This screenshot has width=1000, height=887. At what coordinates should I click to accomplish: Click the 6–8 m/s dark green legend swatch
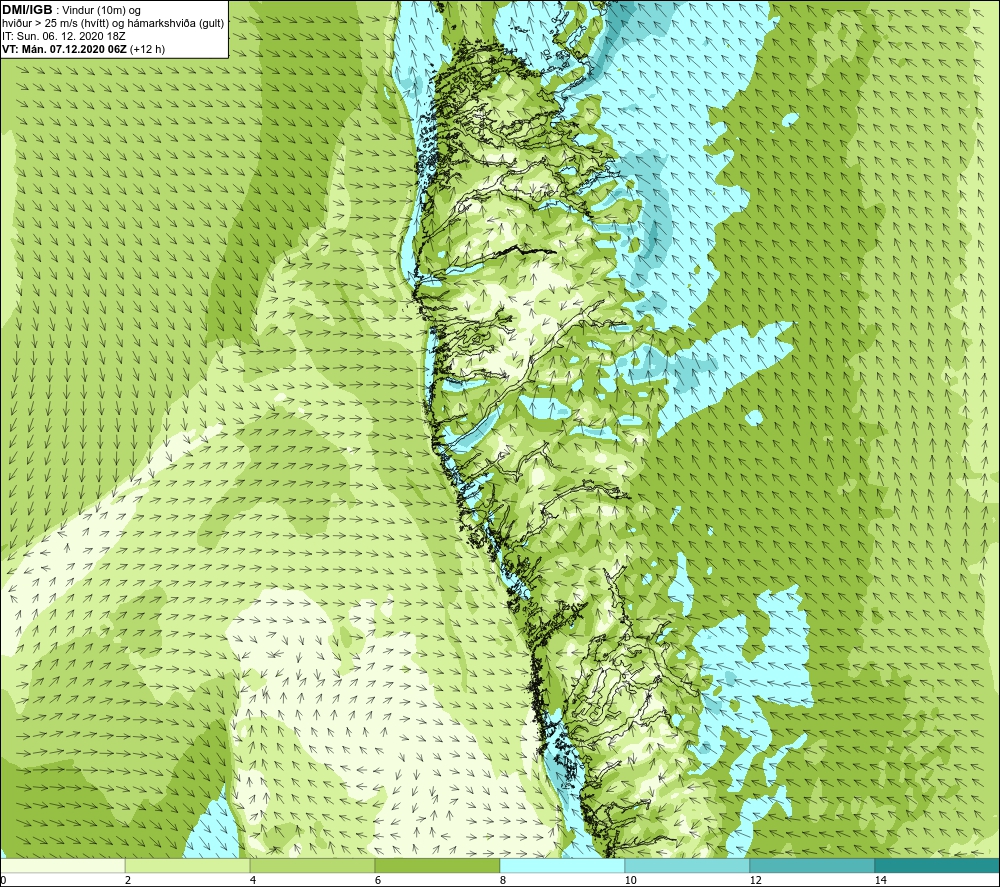438,865
